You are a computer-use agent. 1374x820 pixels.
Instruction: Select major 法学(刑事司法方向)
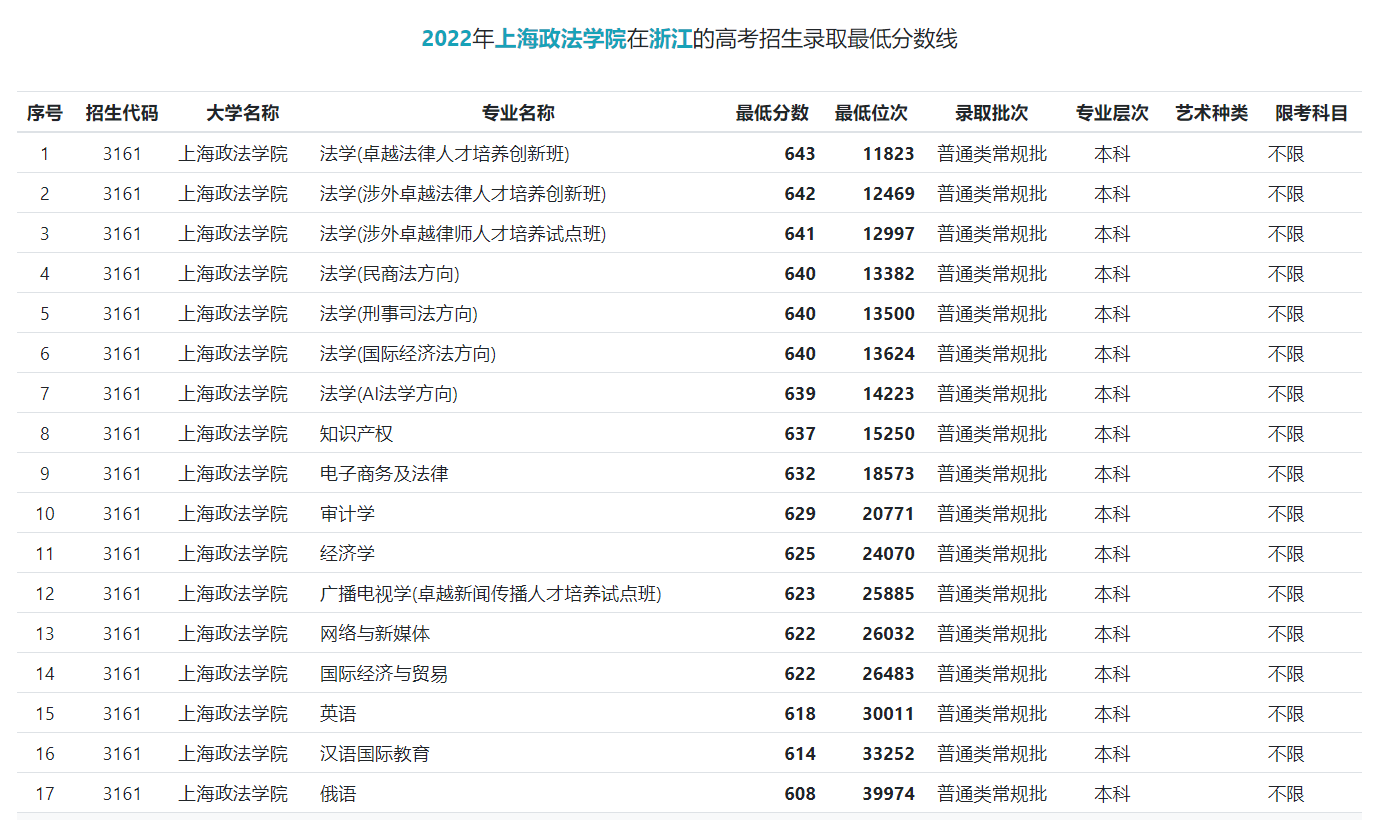399,314
